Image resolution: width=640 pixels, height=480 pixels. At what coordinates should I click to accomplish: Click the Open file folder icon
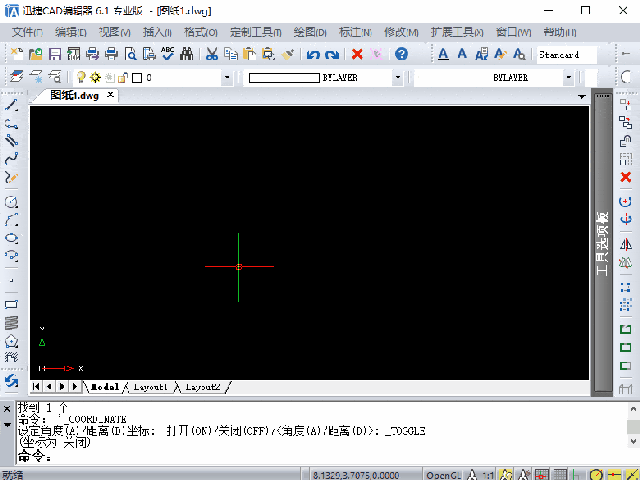[x=36, y=54]
